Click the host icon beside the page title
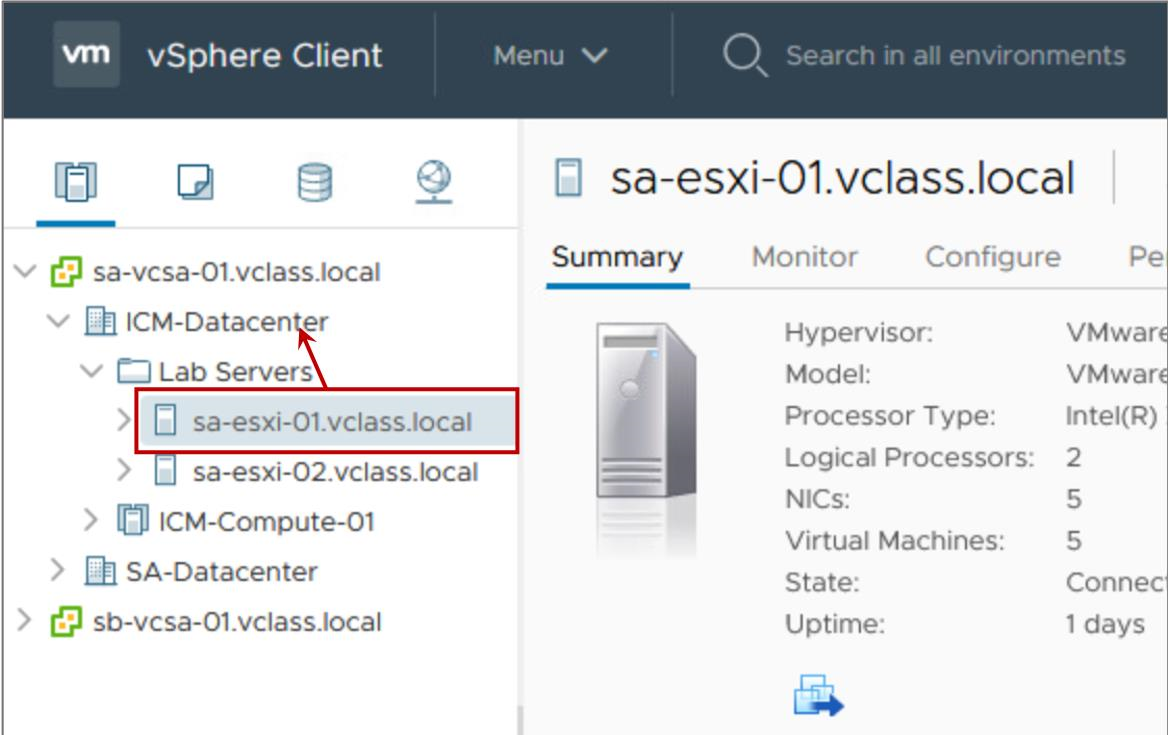This screenshot has width=1168, height=735. 568,178
